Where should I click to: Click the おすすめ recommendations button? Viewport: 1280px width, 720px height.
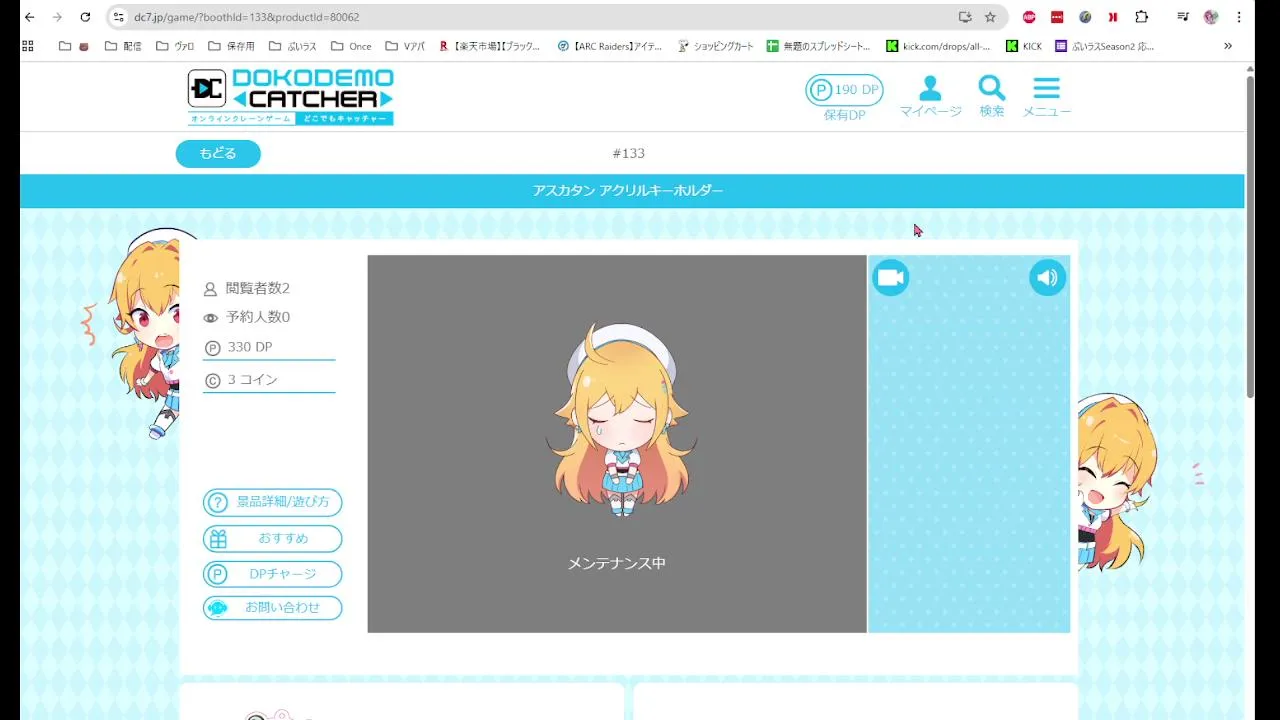point(272,538)
